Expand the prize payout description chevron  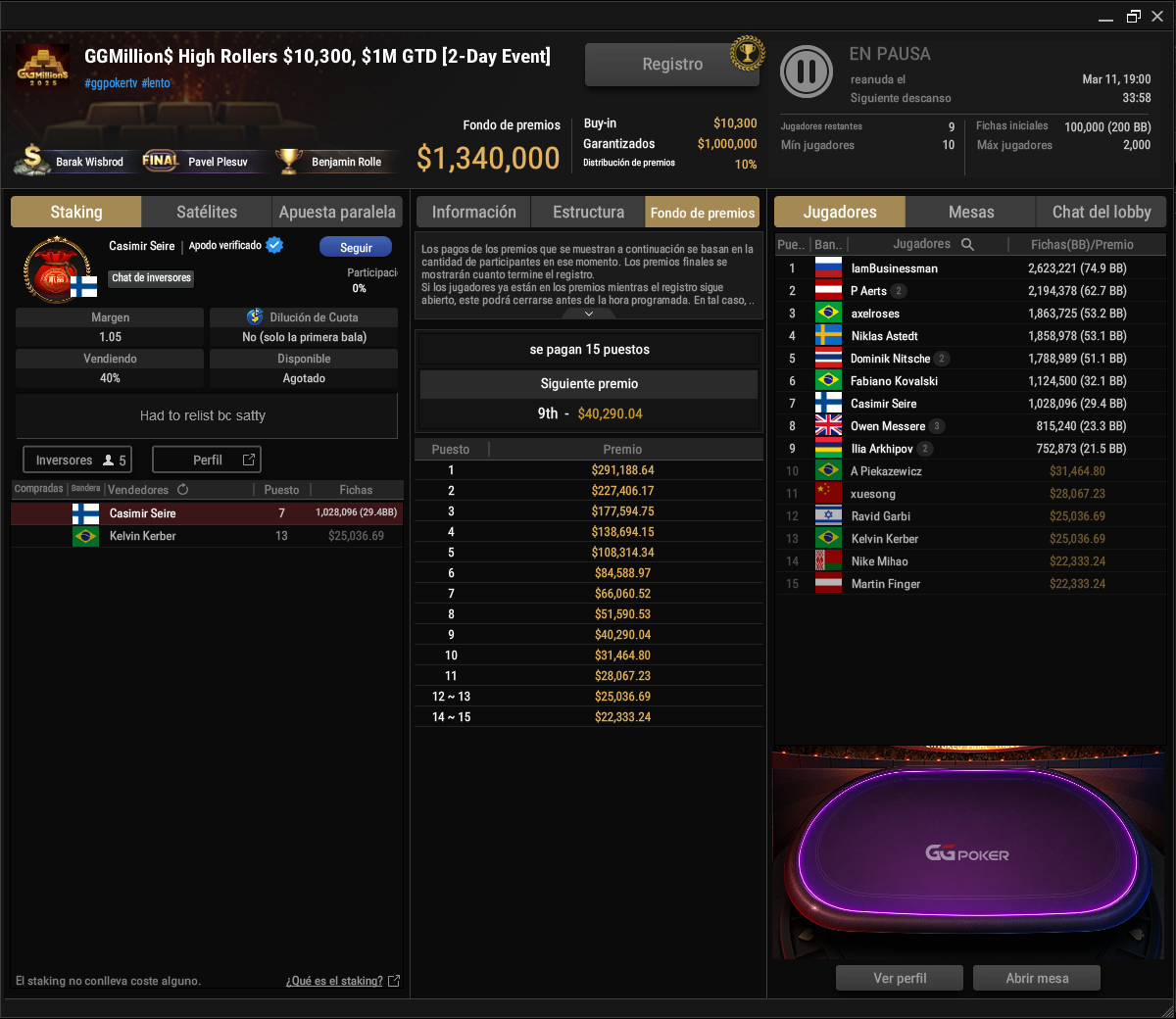point(589,314)
